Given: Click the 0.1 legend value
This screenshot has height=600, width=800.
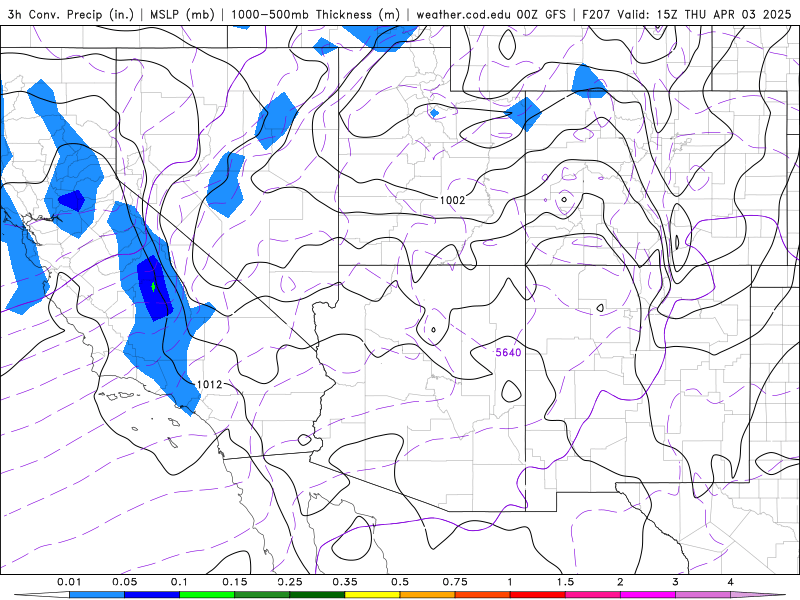Looking at the screenshot, I should pos(179,582).
